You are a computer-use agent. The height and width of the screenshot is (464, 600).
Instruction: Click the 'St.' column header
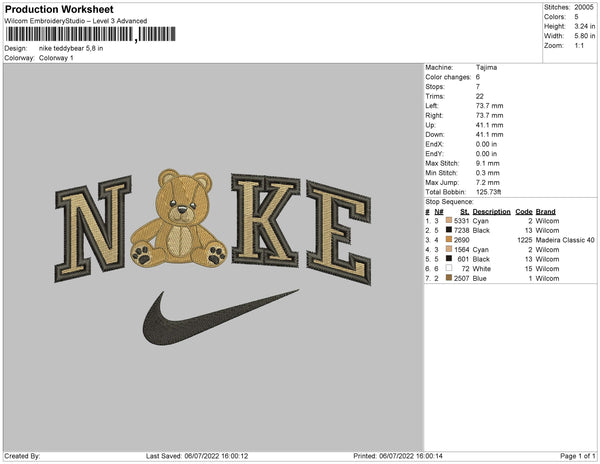[465, 212]
